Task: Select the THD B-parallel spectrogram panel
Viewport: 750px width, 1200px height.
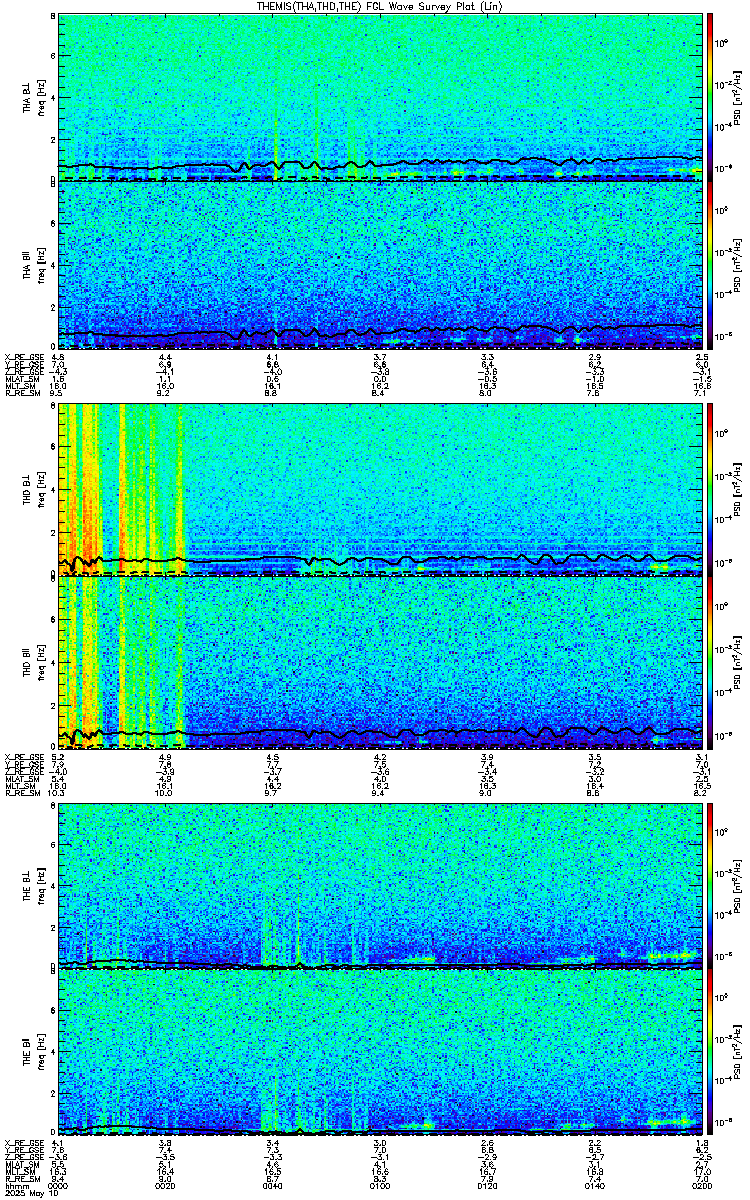Action: coord(381,663)
